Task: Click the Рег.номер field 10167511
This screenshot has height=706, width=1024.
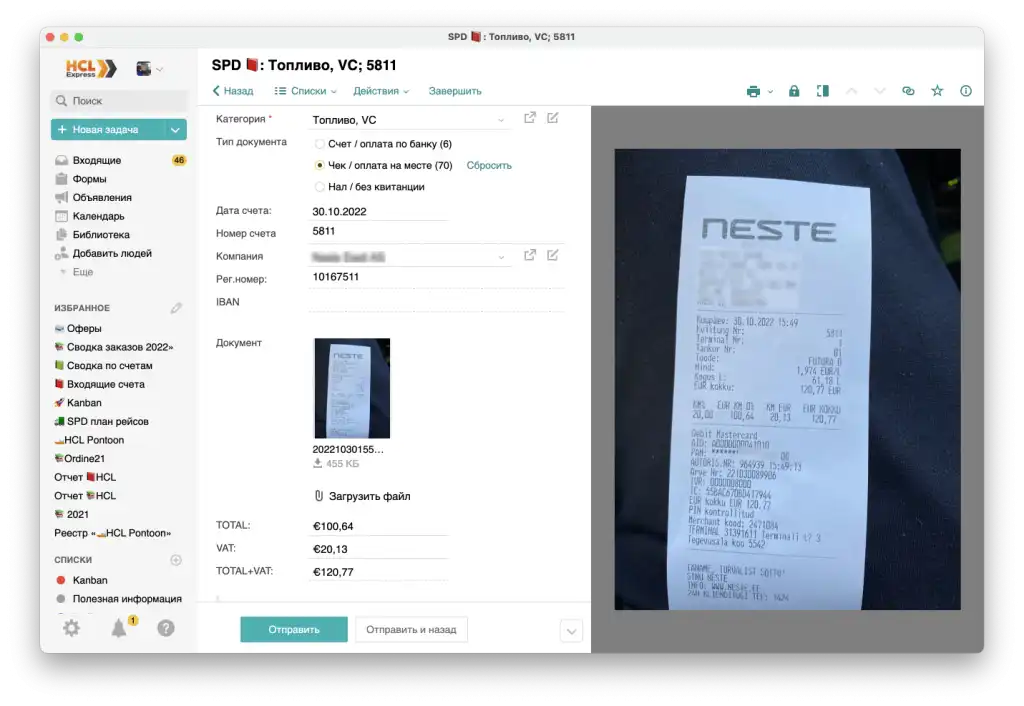Action: click(x=436, y=277)
